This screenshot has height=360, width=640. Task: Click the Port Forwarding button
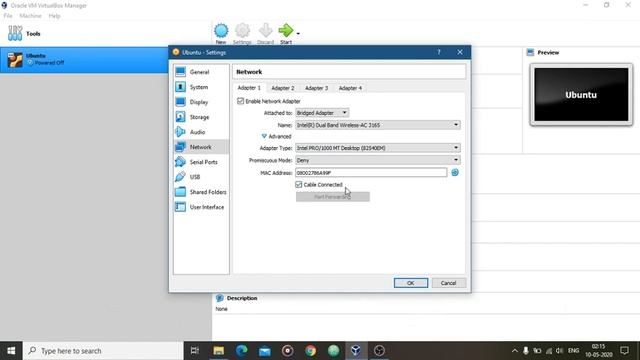tap(333, 197)
